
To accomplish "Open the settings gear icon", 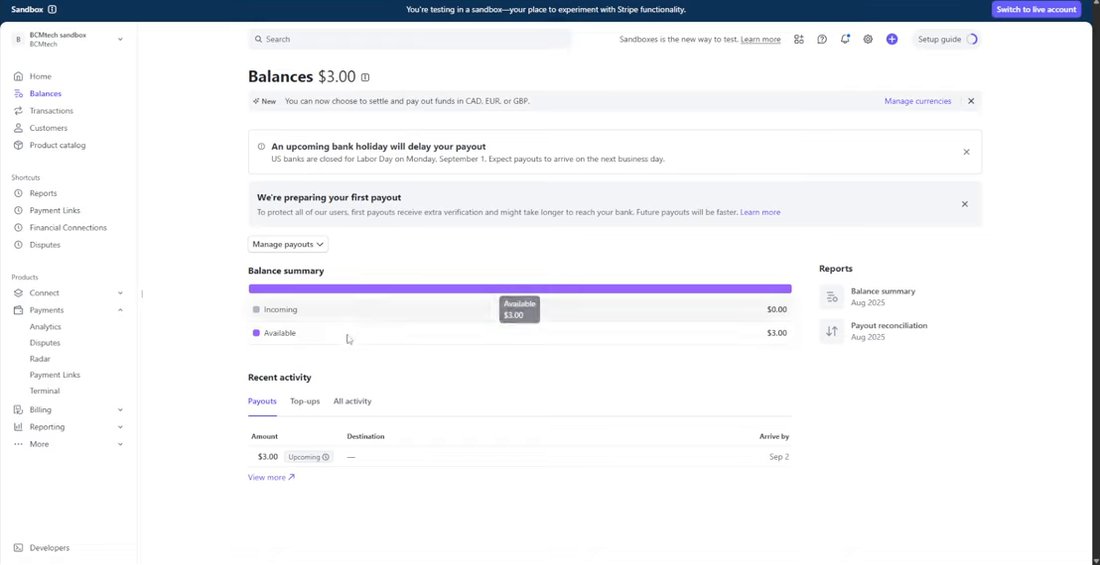I will point(868,39).
